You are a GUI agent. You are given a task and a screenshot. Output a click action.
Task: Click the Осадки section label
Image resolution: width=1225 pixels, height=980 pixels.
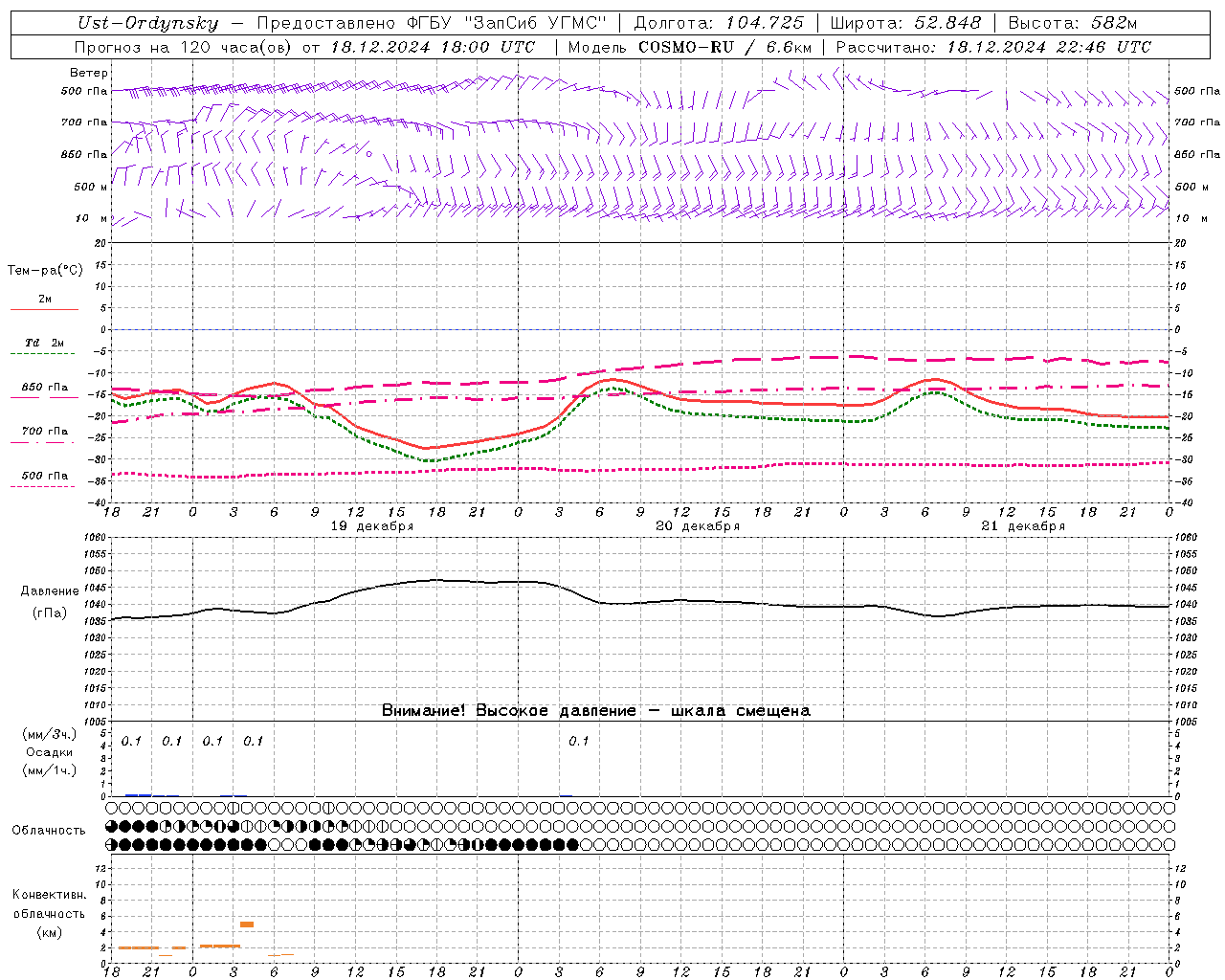pyautogui.click(x=50, y=752)
